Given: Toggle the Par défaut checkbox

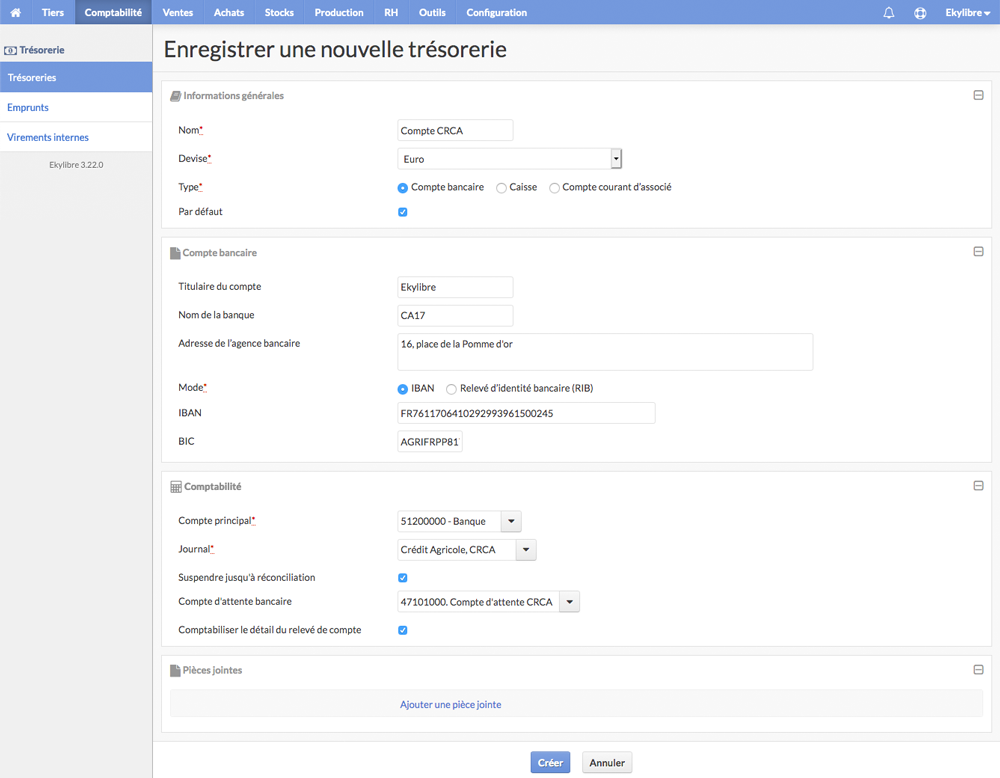Looking at the screenshot, I should (x=402, y=212).
